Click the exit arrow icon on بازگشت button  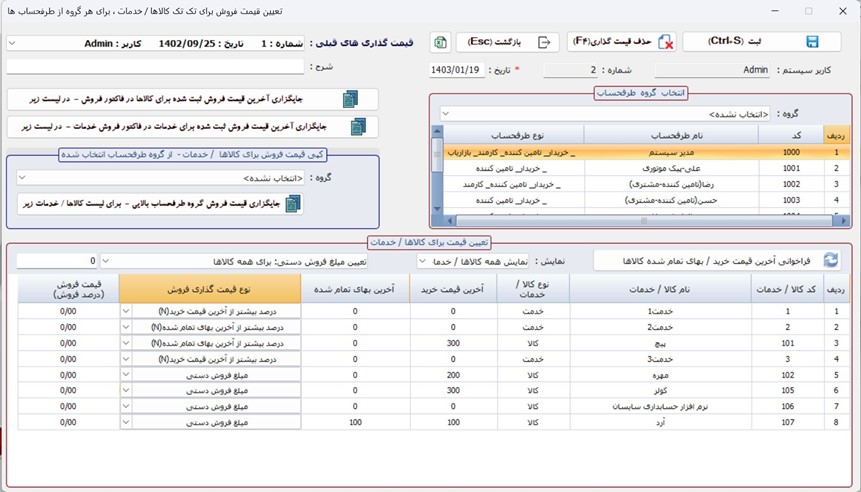tap(545, 42)
